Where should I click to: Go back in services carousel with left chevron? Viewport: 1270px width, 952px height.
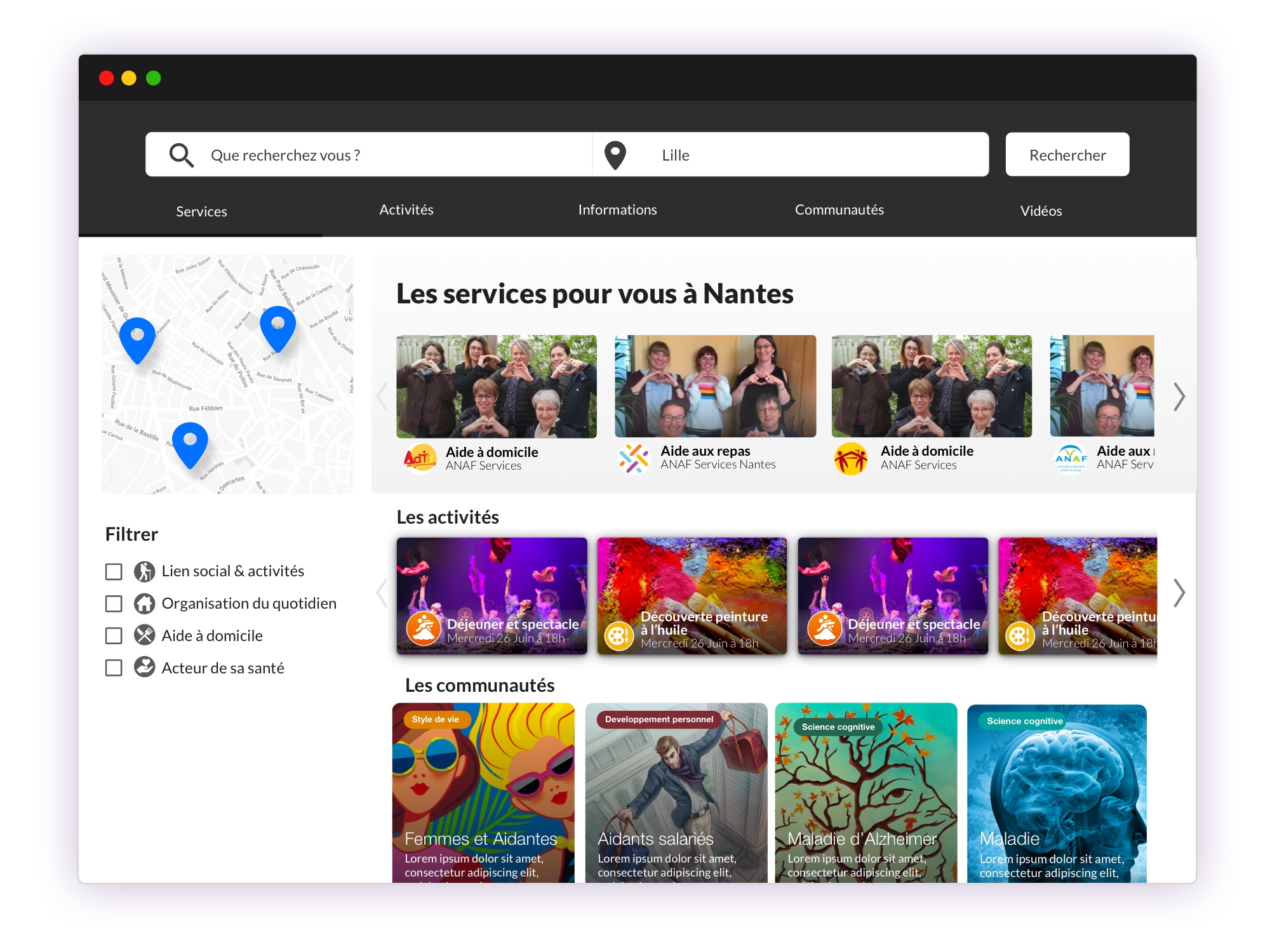382,397
